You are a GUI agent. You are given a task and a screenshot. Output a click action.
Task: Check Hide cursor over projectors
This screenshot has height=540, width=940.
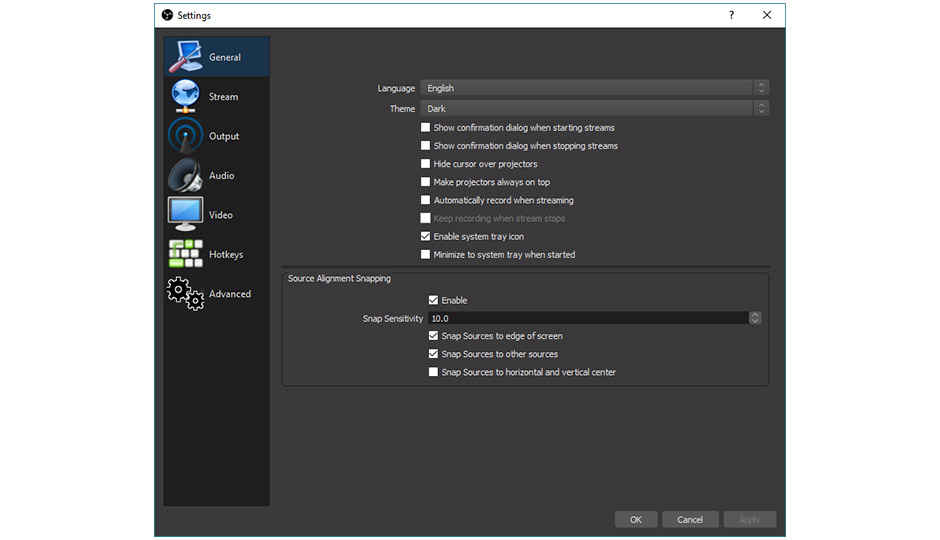[426, 164]
